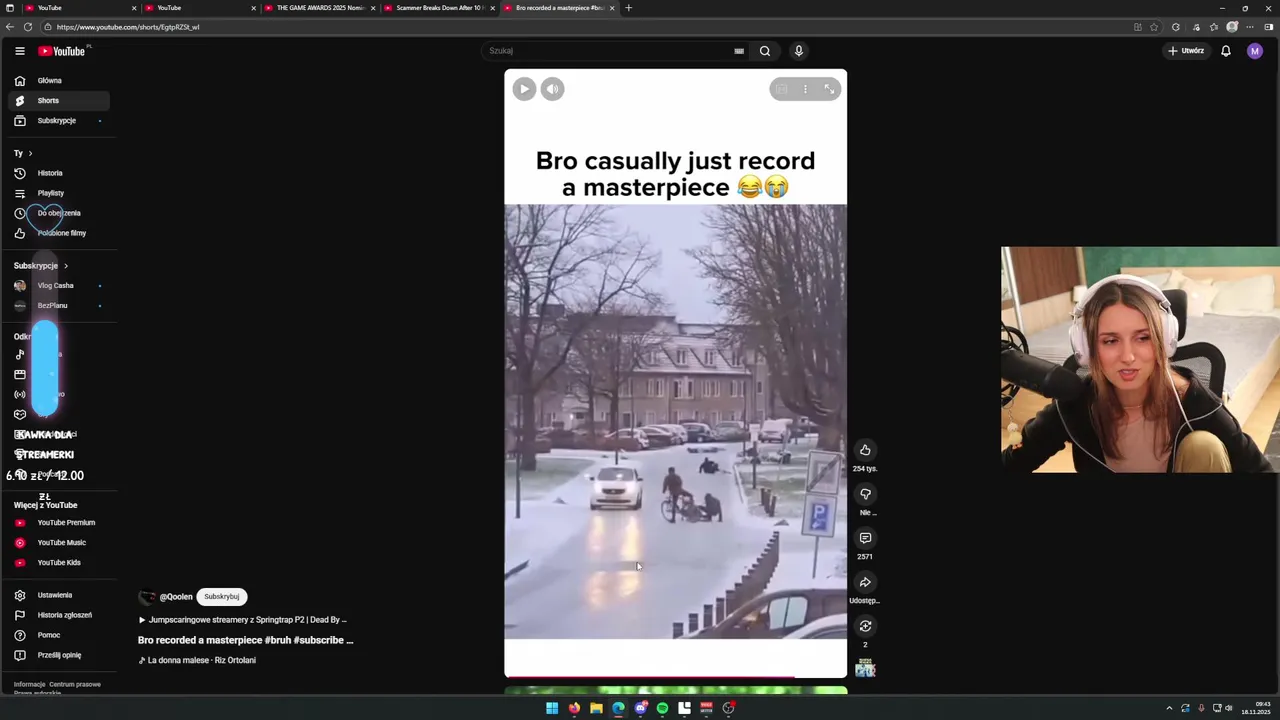Open the live broadcast icon
Image resolution: width=1280 pixels, height=720 pixels.
pyautogui.click(x=20, y=394)
